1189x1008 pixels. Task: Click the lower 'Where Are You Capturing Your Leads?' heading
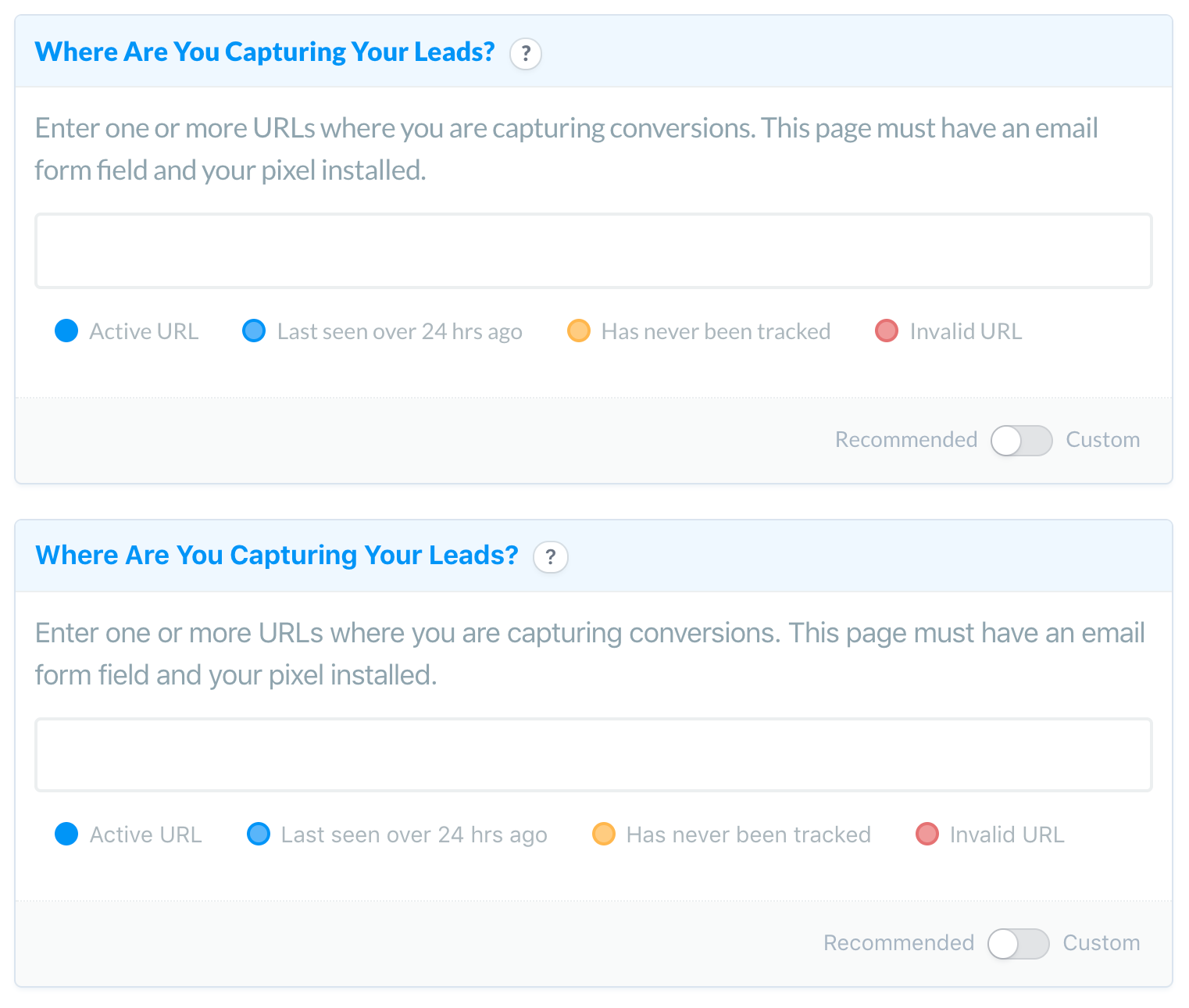(277, 556)
